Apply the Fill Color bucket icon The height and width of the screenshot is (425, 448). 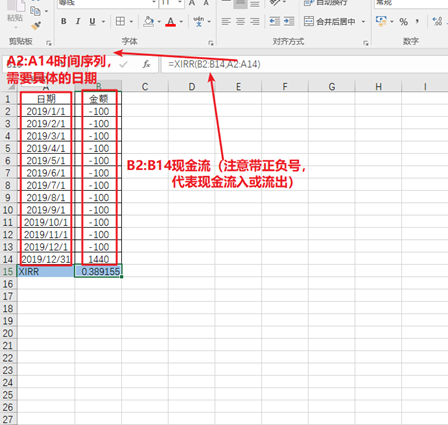(x=148, y=22)
